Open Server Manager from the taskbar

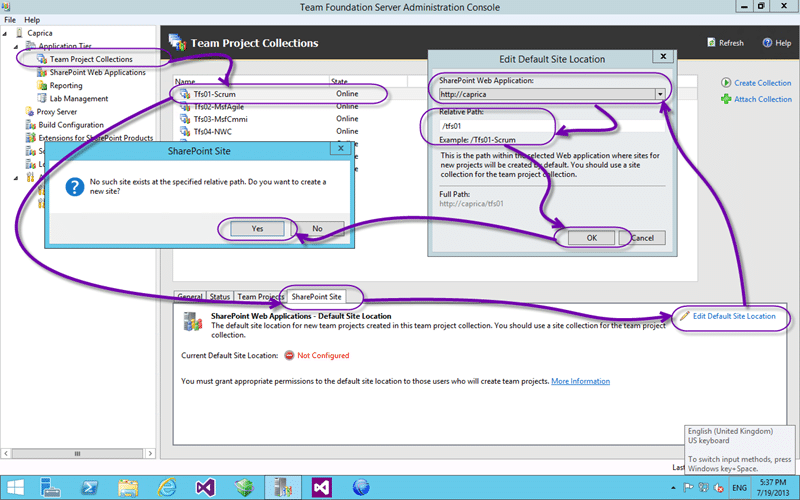coord(49,488)
